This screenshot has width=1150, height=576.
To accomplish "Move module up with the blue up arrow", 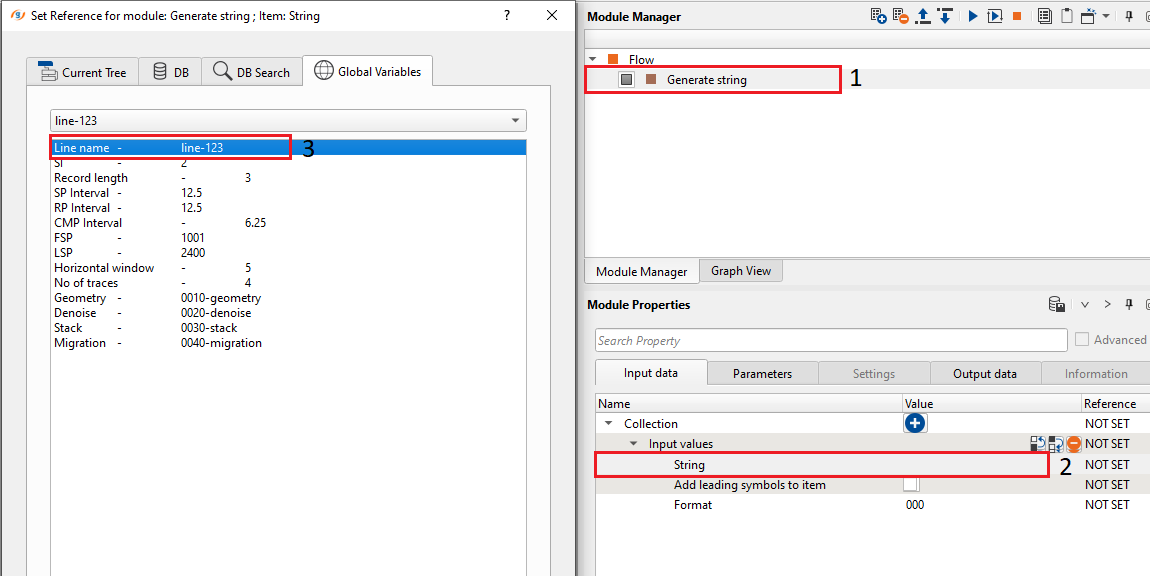I will 923,16.
